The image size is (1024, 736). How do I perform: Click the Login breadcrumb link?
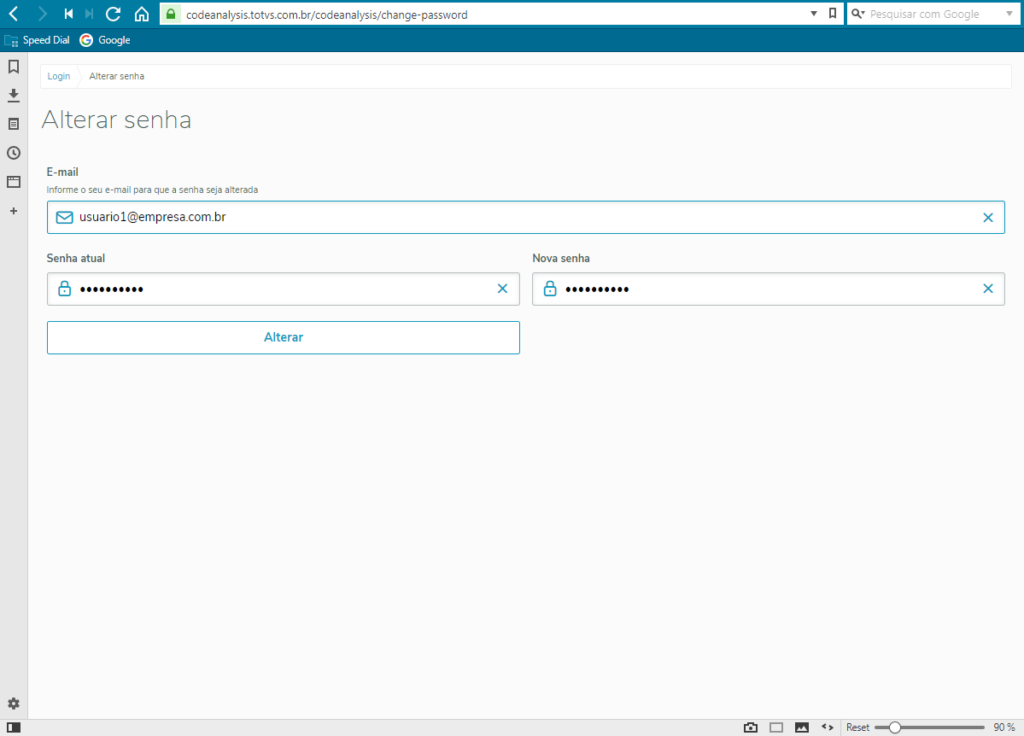pos(59,76)
